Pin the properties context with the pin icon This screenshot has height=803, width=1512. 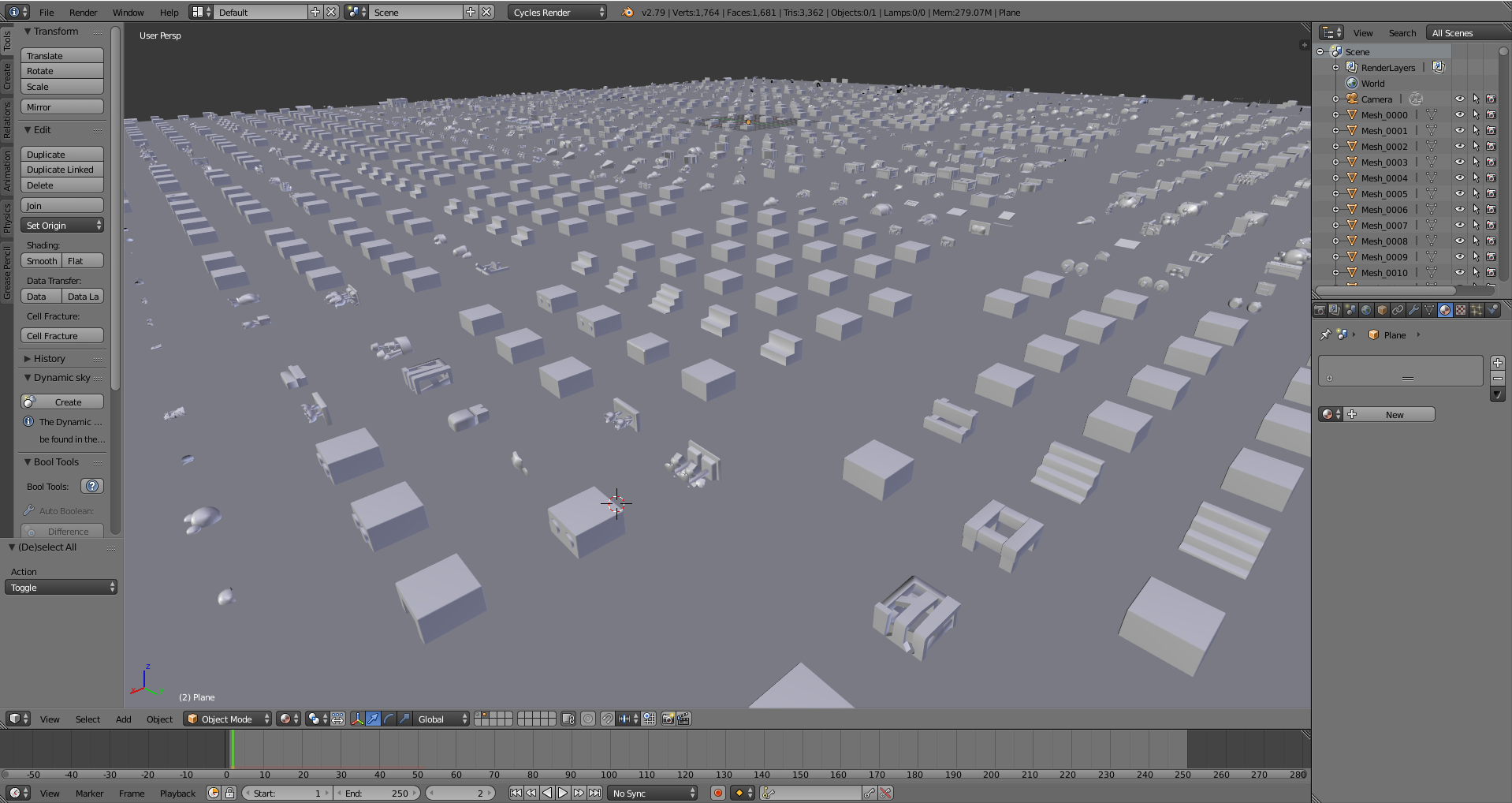[1326, 334]
